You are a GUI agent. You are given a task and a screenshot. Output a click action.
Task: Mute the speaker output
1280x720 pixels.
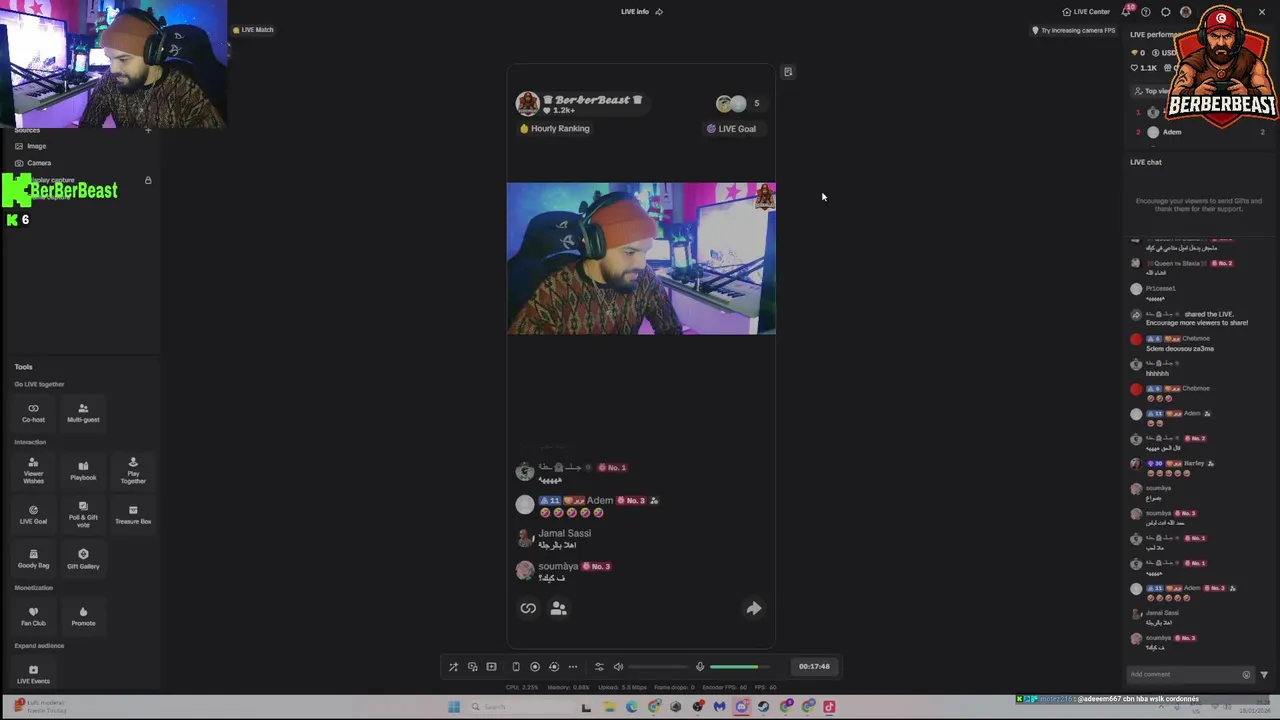point(618,667)
